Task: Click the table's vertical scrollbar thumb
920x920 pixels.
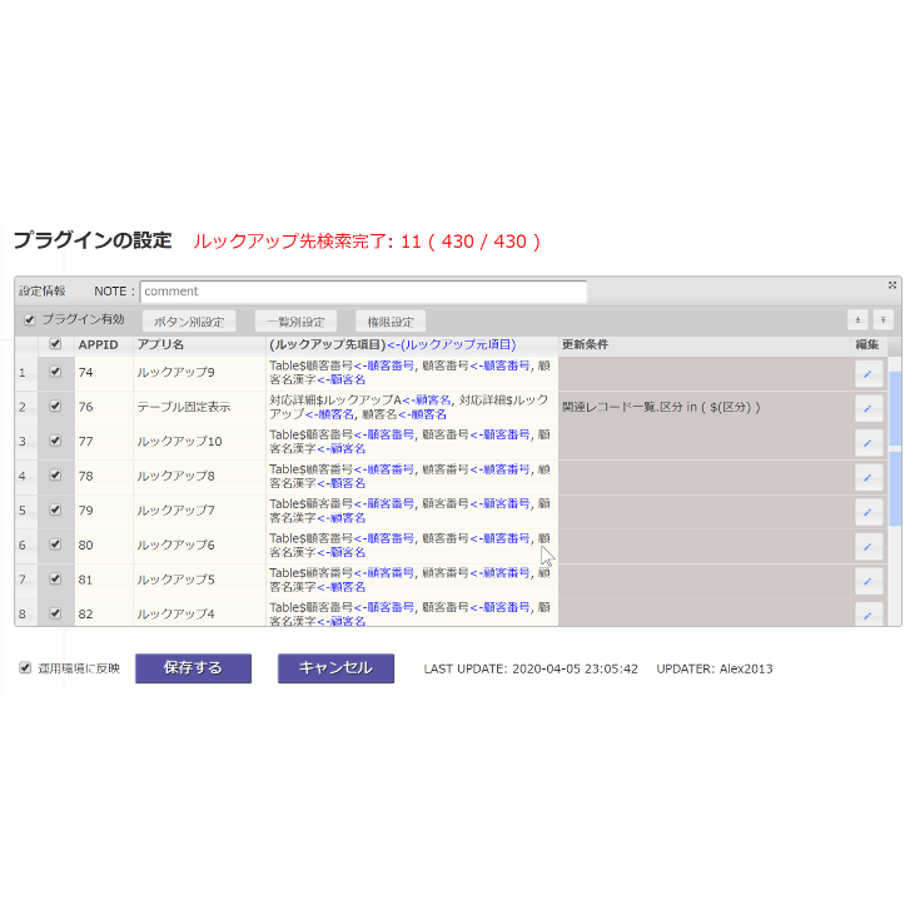Action: pos(895,449)
